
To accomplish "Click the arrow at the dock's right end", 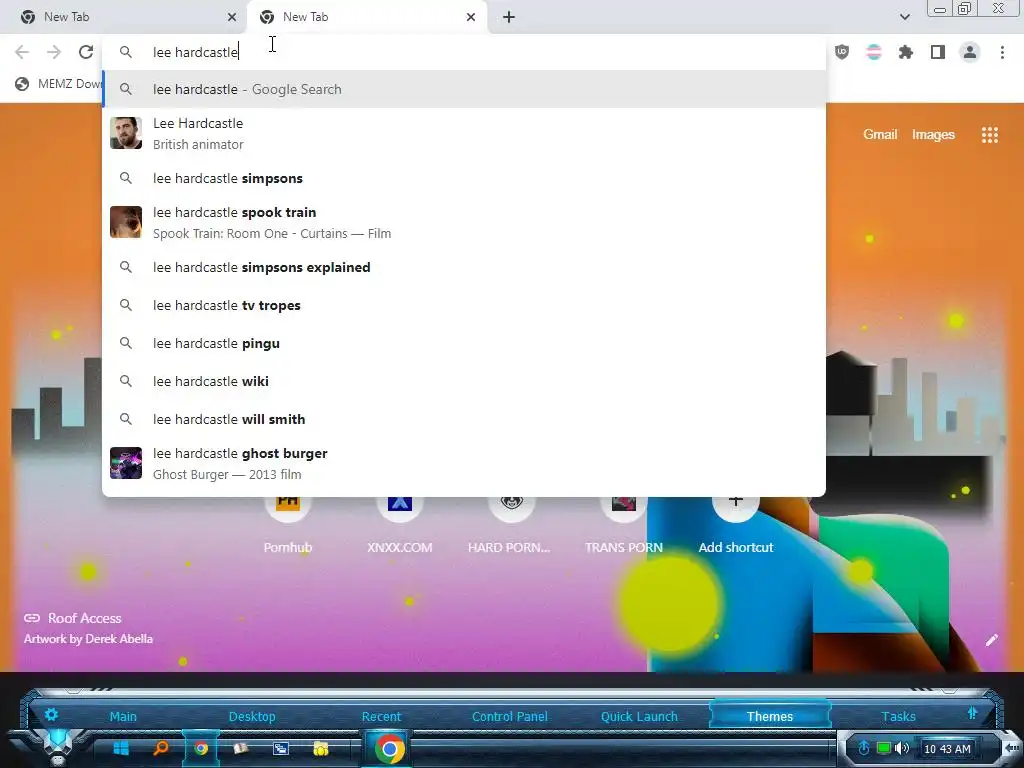I will coord(1011,748).
